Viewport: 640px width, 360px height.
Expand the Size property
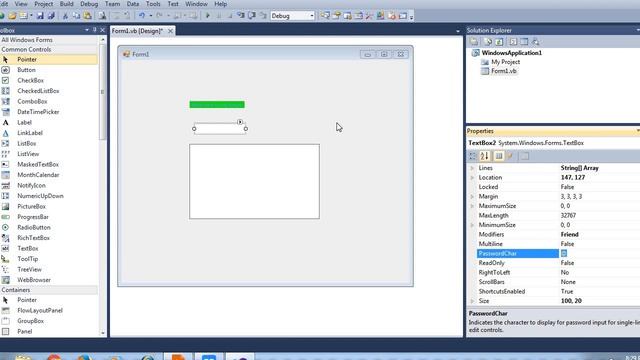click(472, 301)
